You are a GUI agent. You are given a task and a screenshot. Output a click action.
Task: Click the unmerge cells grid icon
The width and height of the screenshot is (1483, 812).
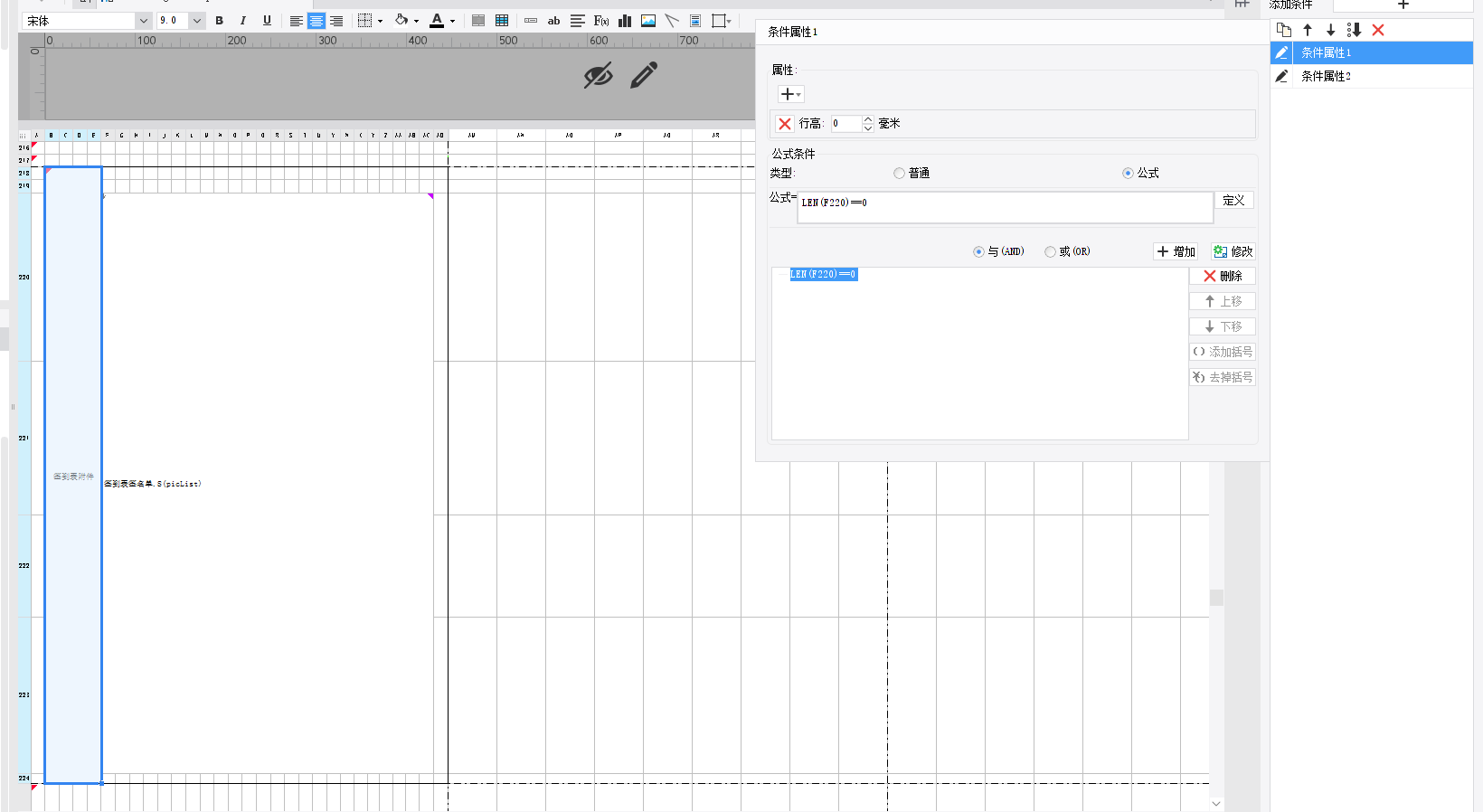[x=502, y=21]
